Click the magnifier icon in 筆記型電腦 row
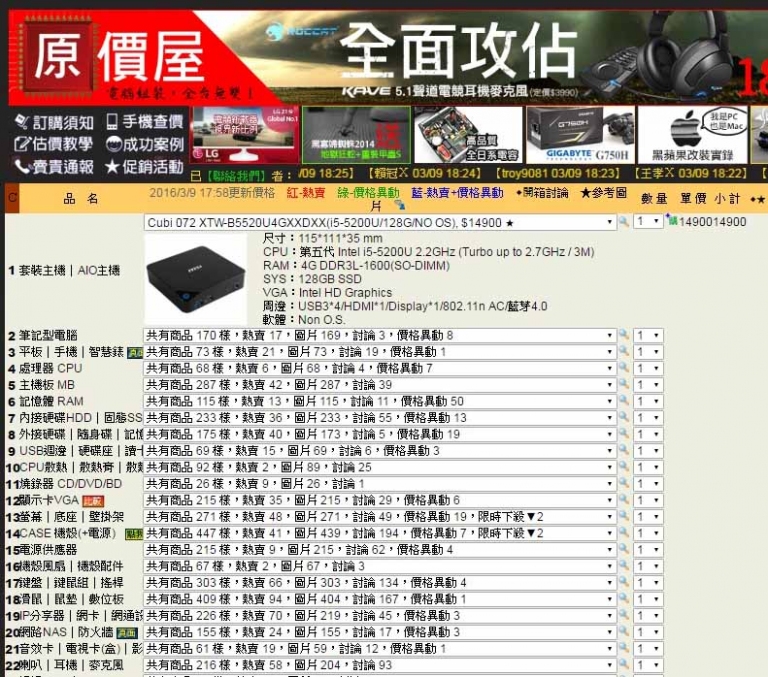 click(x=624, y=335)
